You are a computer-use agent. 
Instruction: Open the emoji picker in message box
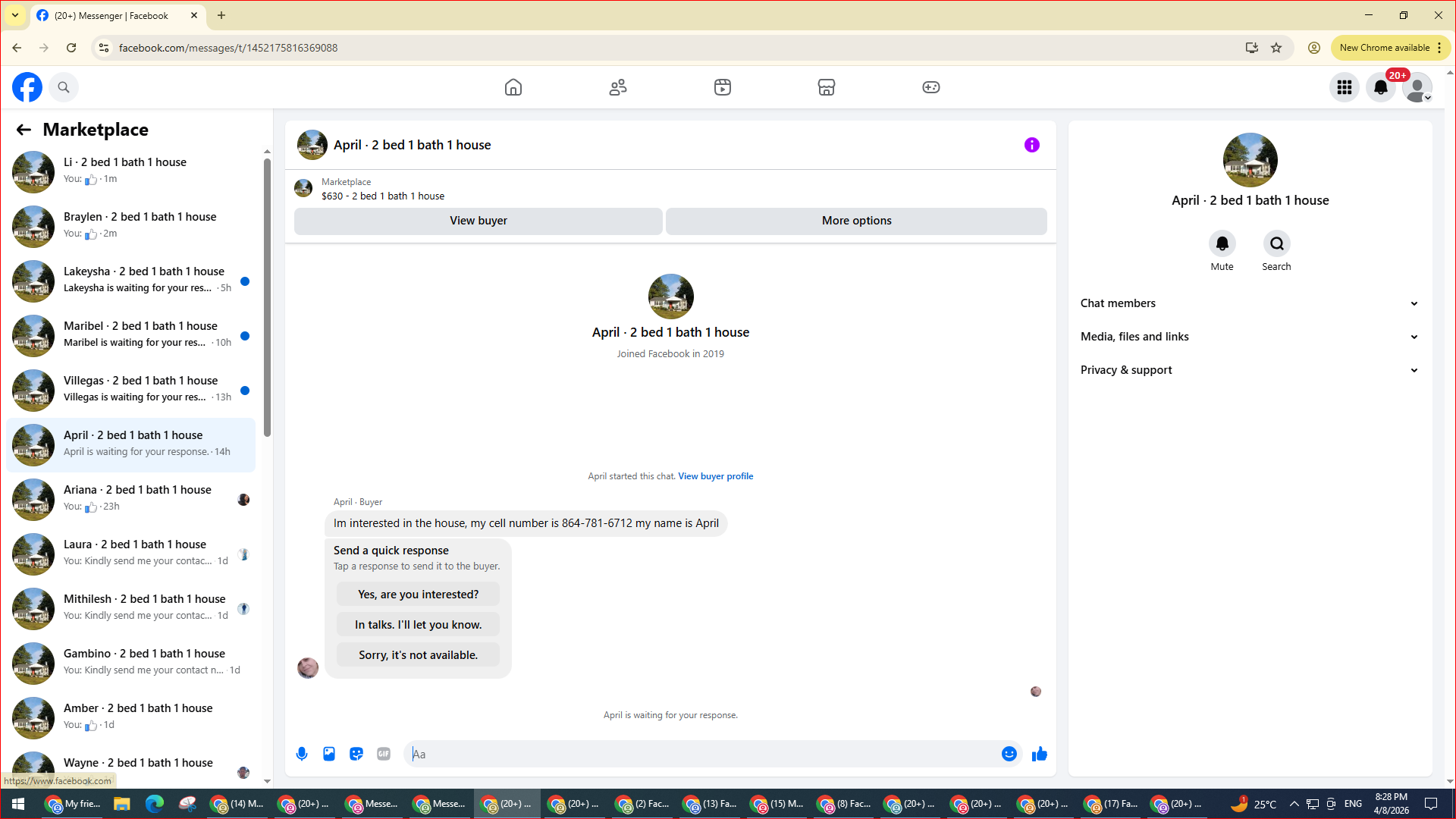(x=1009, y=754)
